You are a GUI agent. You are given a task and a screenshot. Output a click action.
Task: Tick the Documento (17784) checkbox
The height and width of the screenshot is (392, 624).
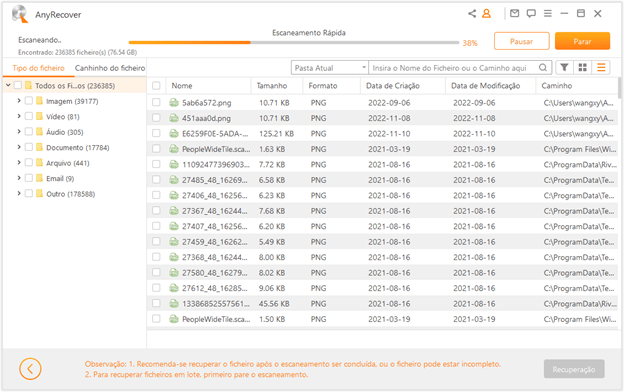pyautogui.click(x=29, y=147)
